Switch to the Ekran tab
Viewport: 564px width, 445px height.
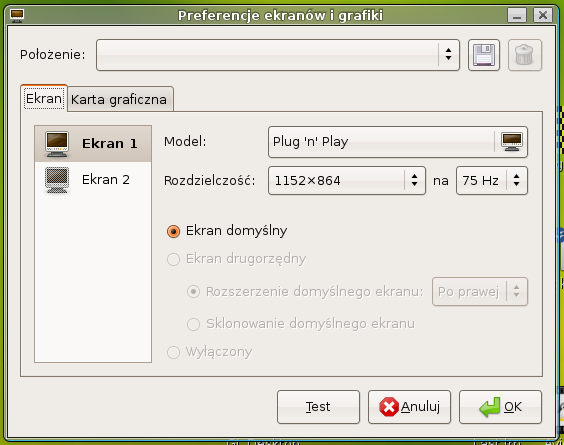(x=44, y=99)
